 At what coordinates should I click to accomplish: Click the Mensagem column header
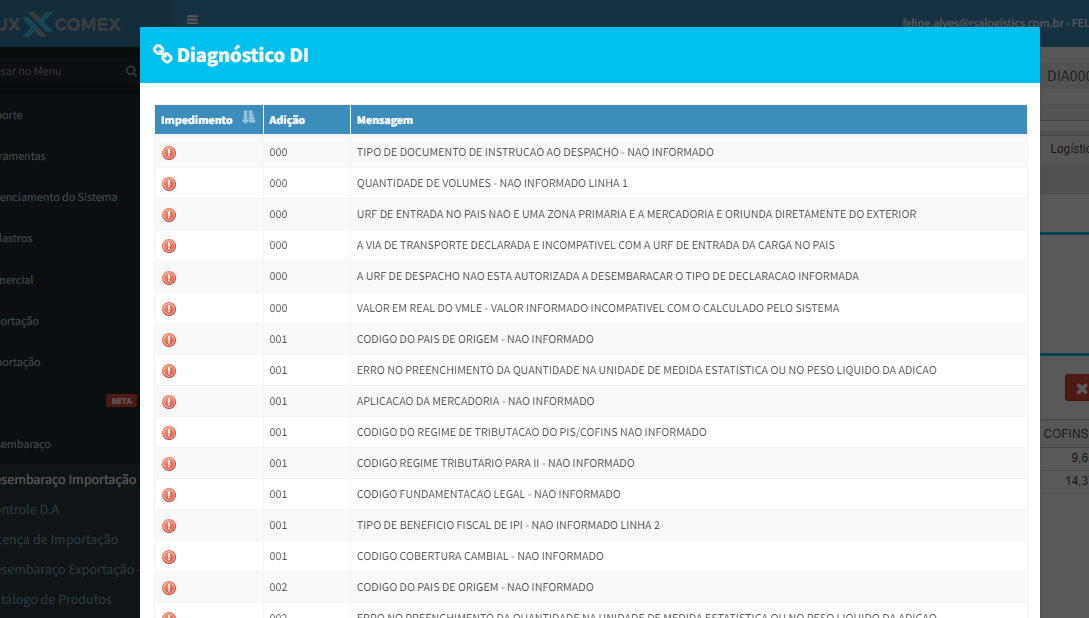click(x=688, y=119)
